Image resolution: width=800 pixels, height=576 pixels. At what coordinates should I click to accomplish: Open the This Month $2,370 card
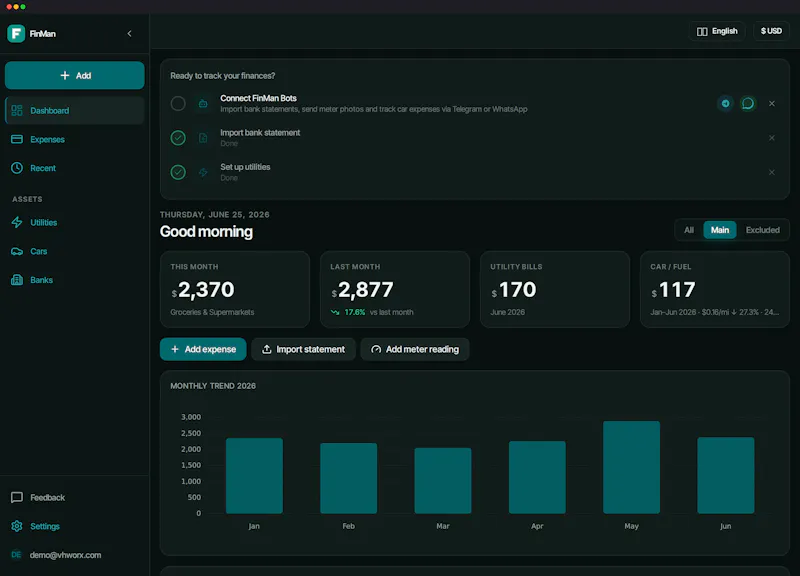click(235, 289)
